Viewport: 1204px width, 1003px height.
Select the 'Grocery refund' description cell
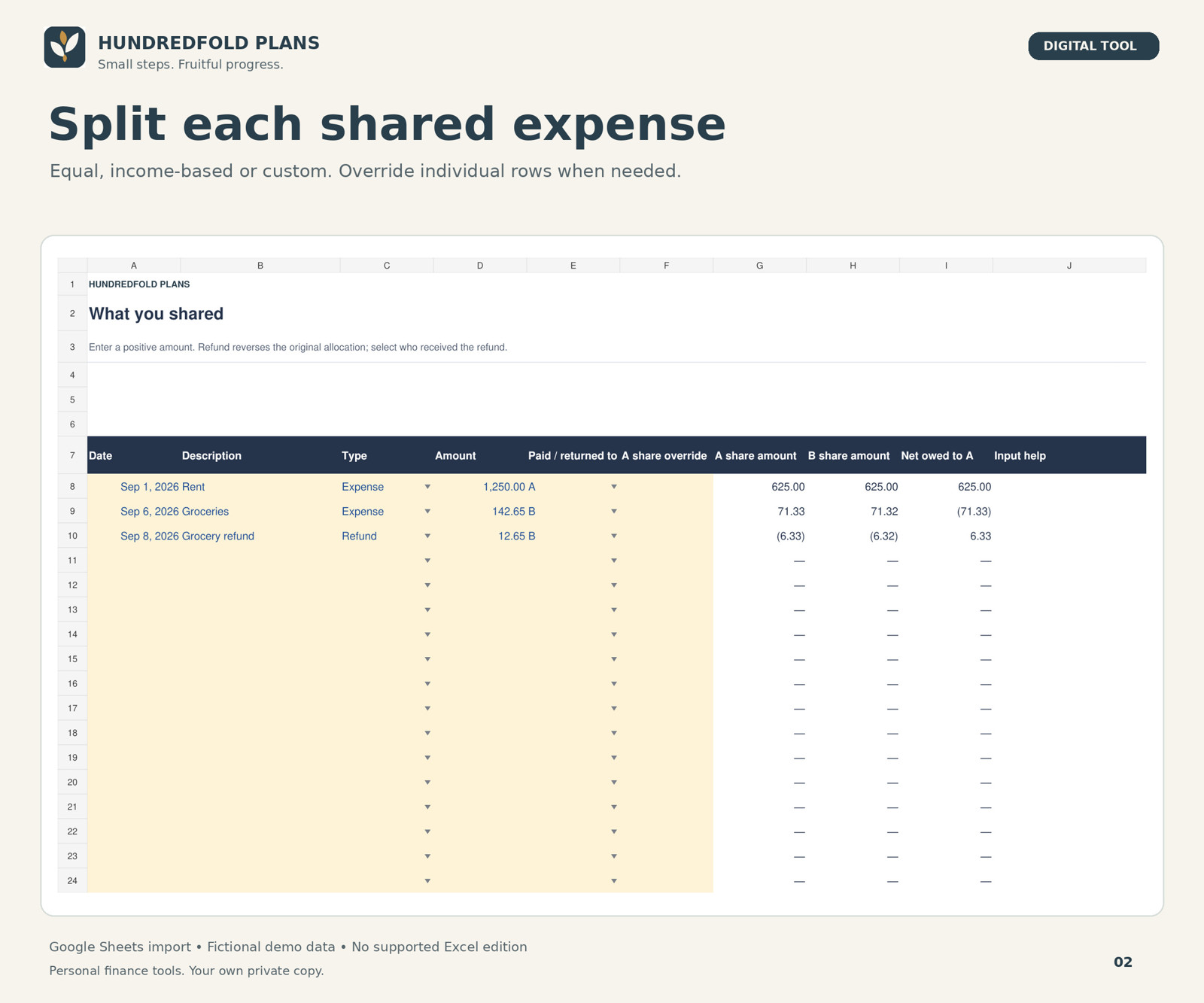click(260, 536)
